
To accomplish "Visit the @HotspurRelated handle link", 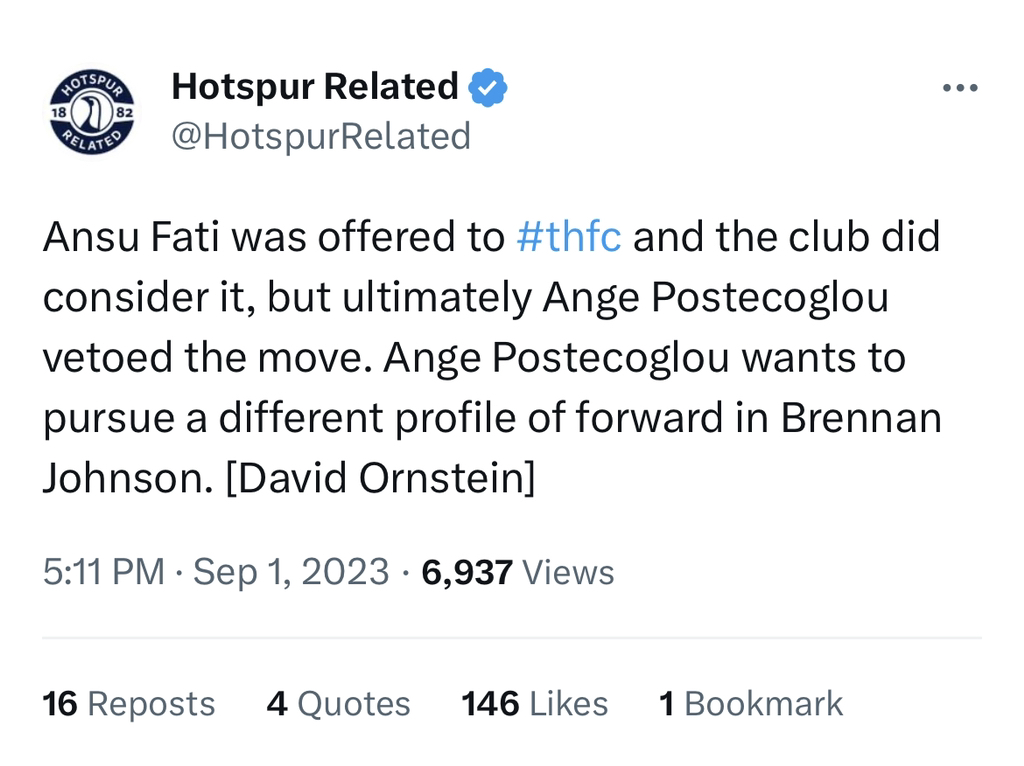I will tap(321, 136).
